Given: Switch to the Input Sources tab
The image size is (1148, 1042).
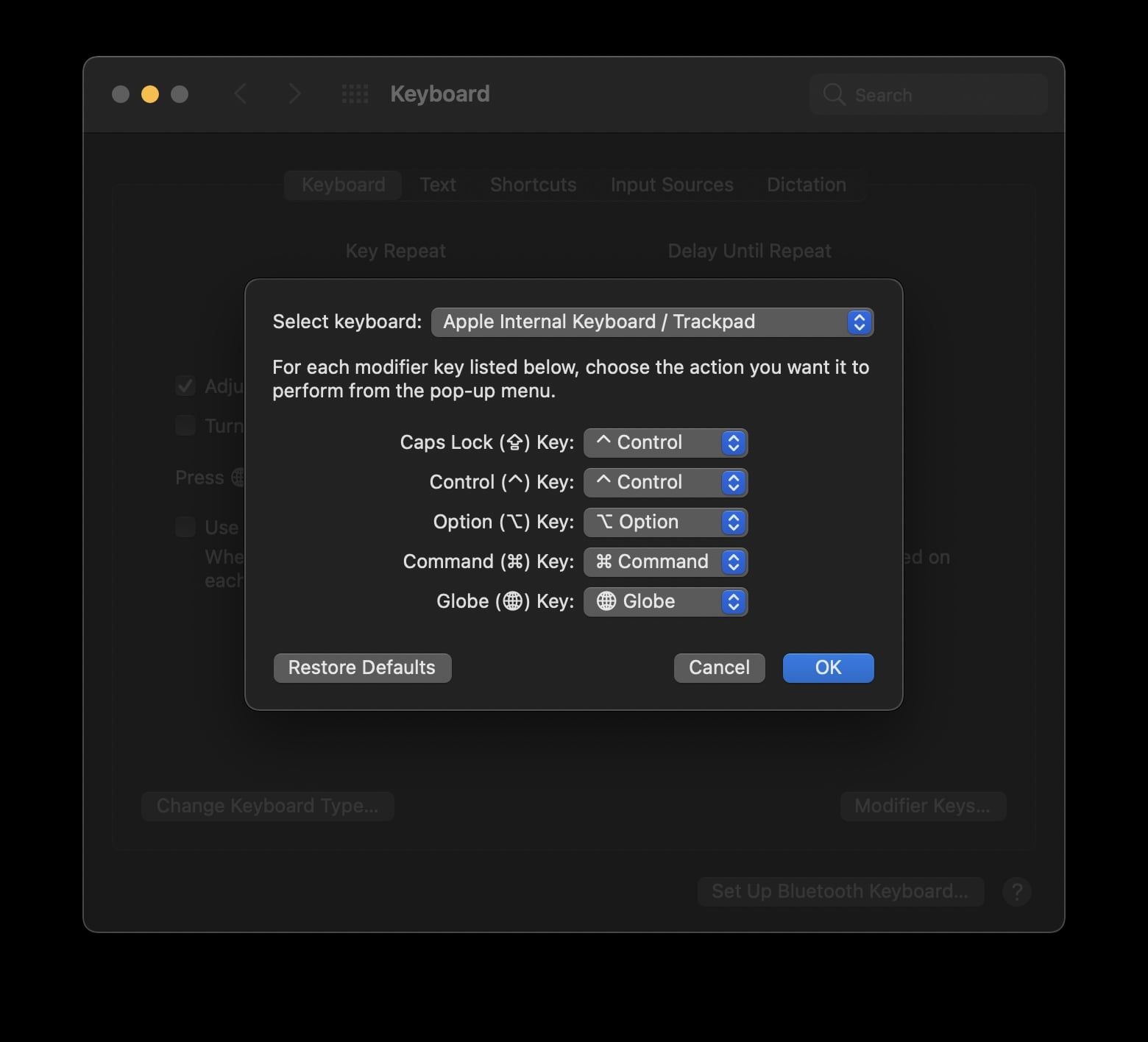Looking at the screenshot, I should tap(671, 185).
